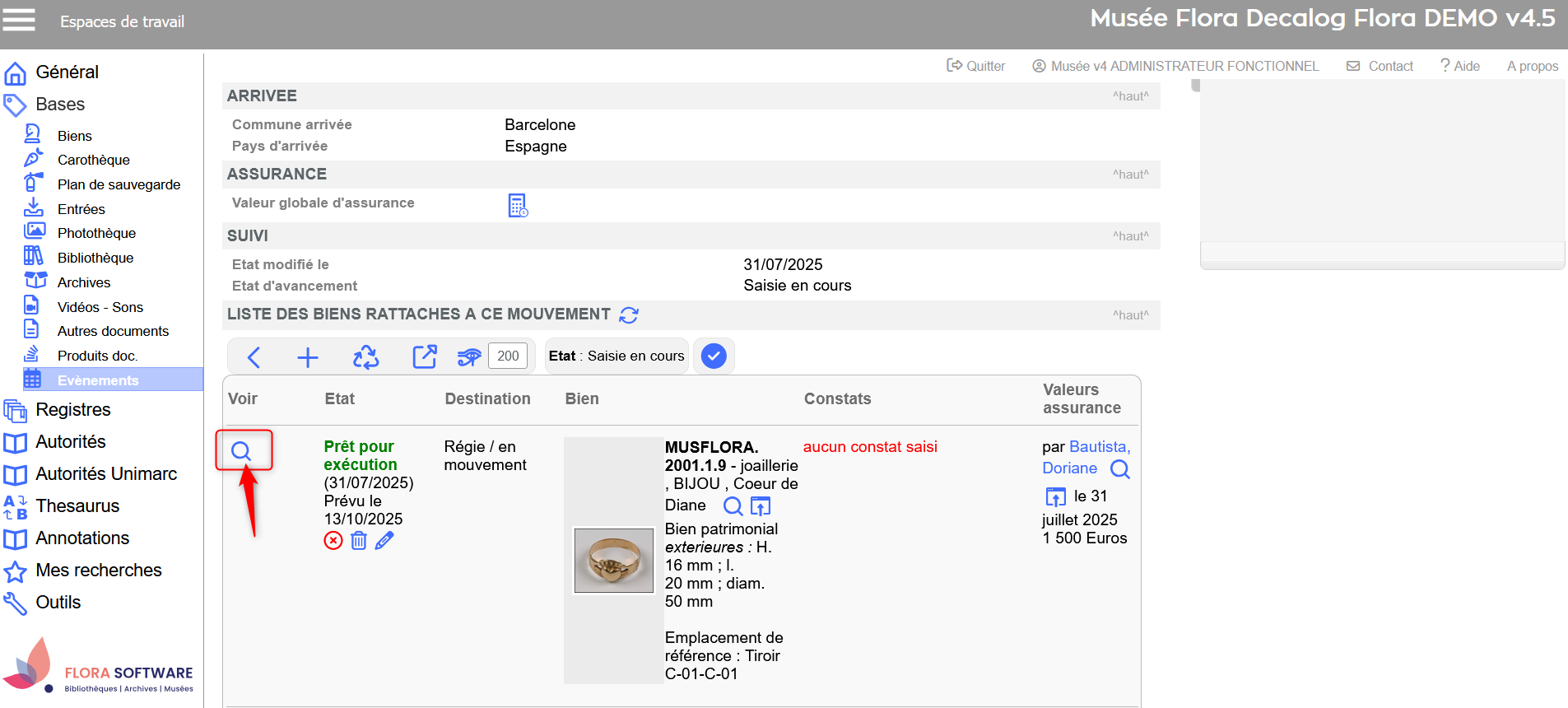Viewport: 1568px width, 708px height.
Task: Edit the item state with the pencil icon
Action: pos(384,541)
